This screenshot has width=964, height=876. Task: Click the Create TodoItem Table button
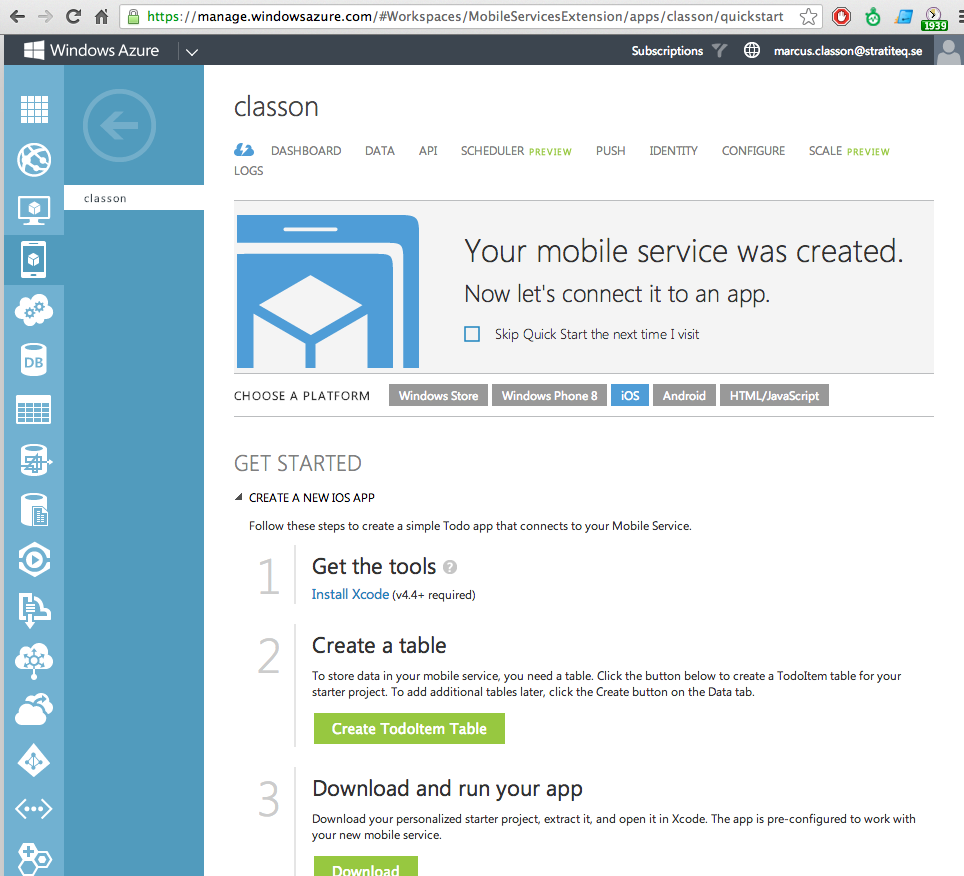(x=409, y=729)
